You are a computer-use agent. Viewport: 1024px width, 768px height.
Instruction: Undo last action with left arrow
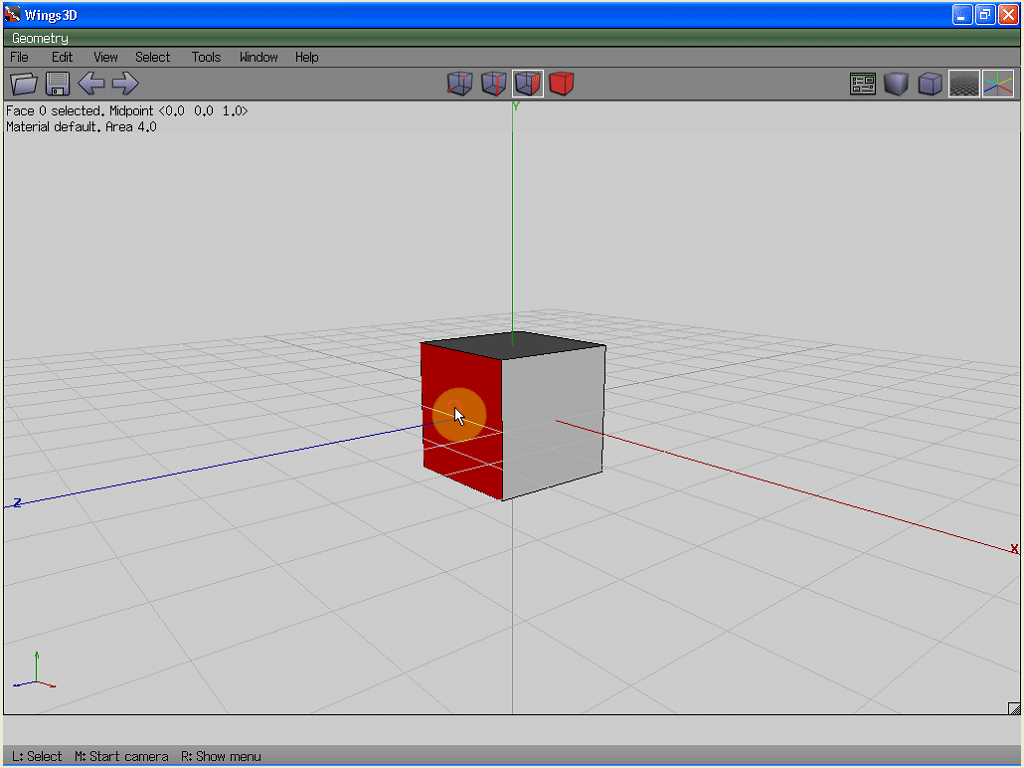point(91,84)
